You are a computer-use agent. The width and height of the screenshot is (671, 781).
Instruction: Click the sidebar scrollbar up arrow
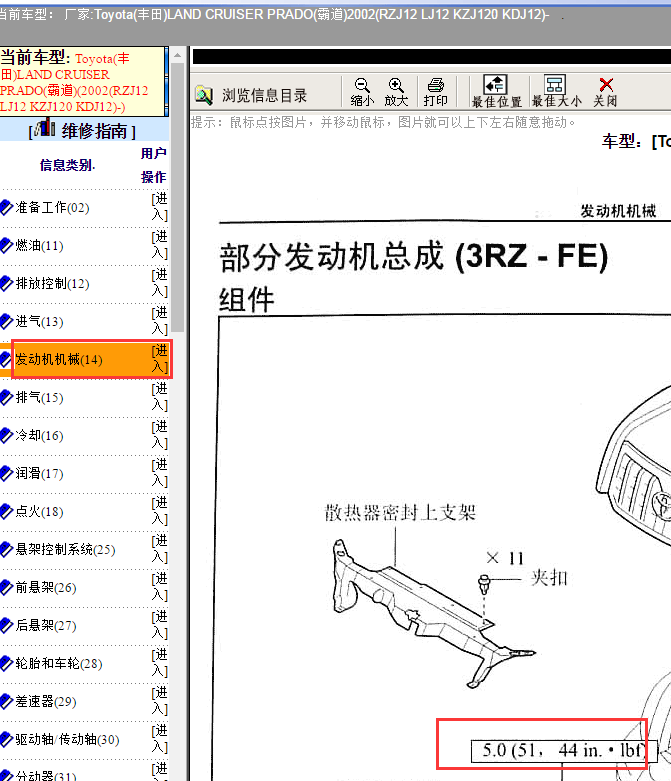coord(178,55)
